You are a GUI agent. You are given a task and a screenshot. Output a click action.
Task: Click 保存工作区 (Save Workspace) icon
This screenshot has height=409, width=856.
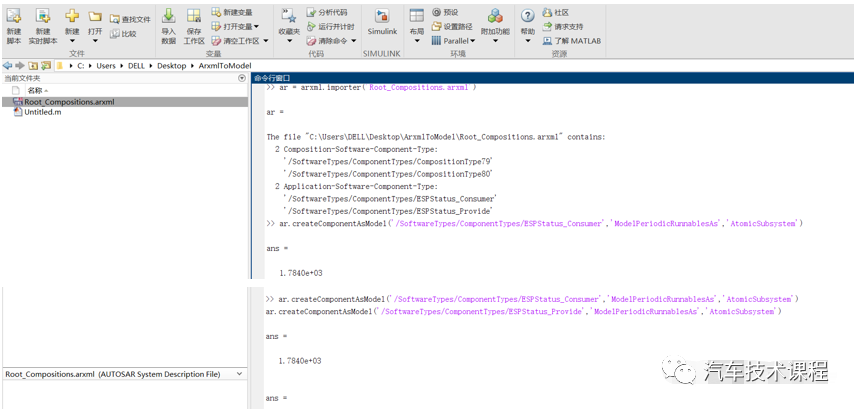pos(194,16)
